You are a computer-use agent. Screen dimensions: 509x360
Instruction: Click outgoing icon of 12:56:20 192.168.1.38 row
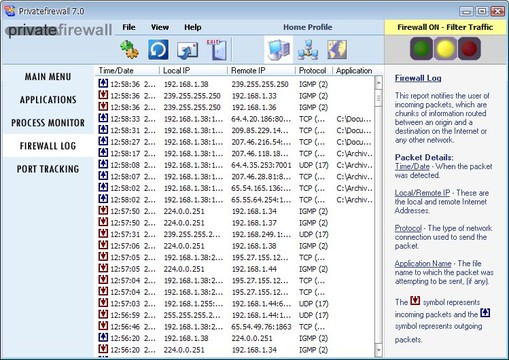[x=103, y=337]
